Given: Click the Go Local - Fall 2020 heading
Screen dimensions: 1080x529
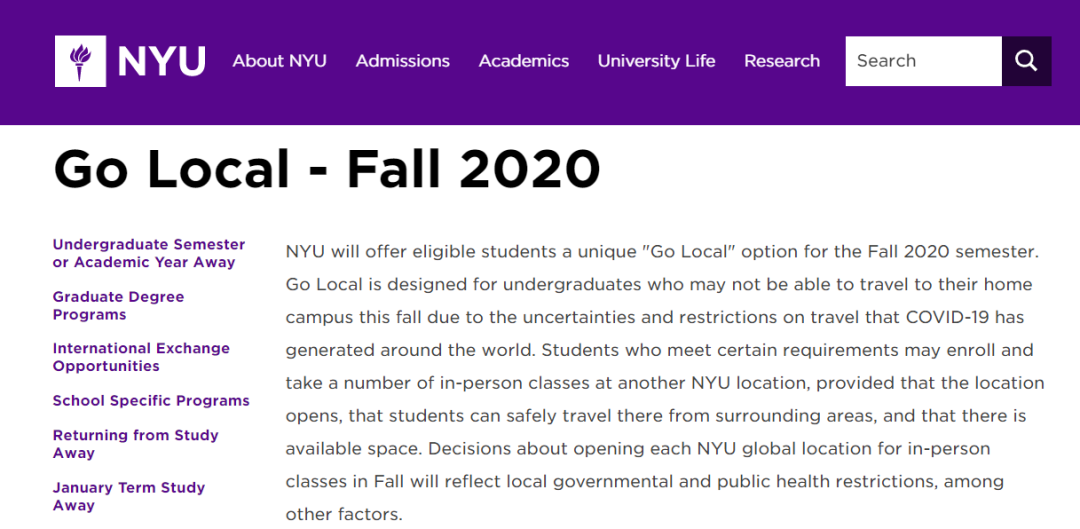Looking at the screenshot, I should click(327, 169).
